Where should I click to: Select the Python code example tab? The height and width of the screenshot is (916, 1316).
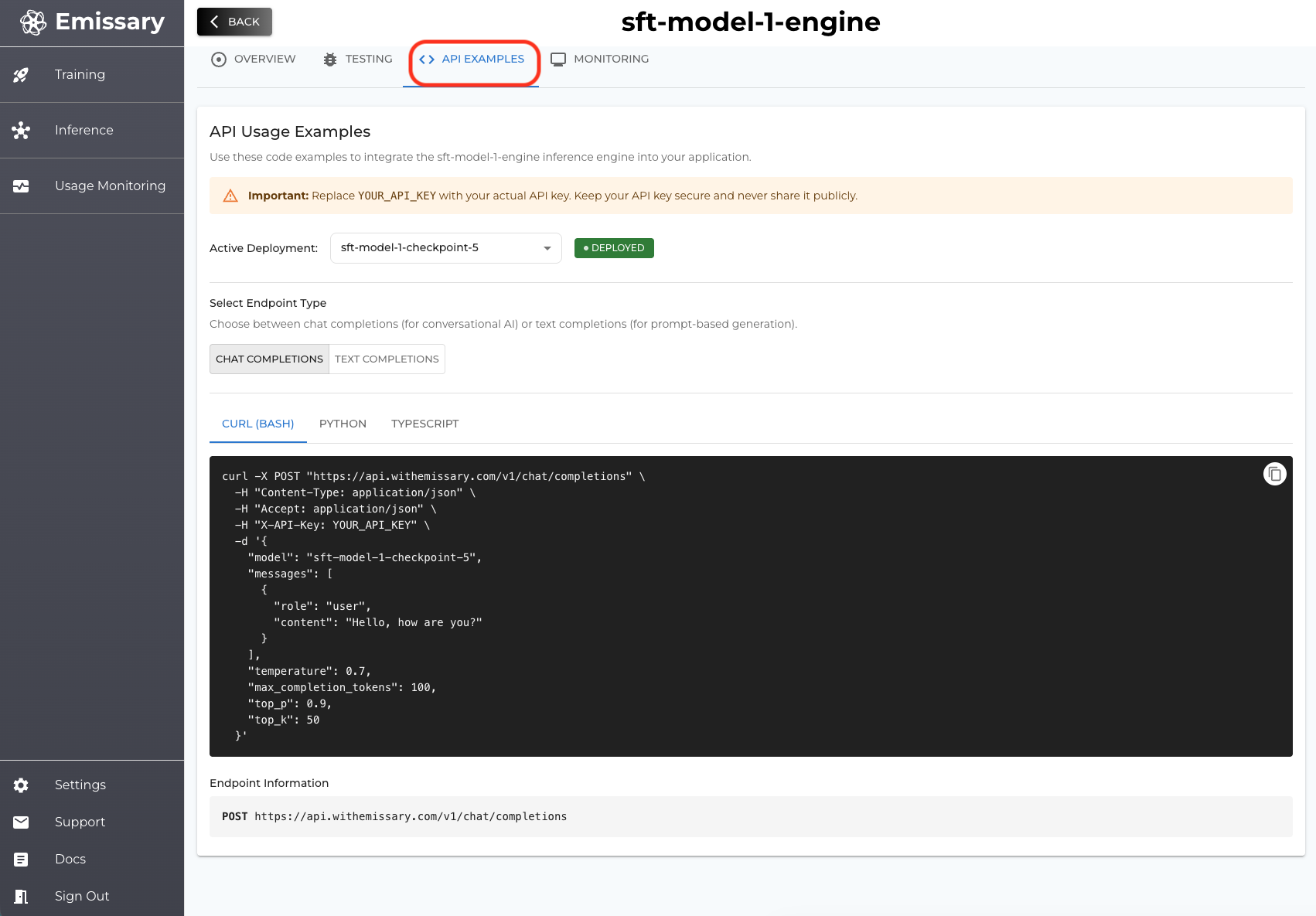pyautogui.click(x=343, y=424)
